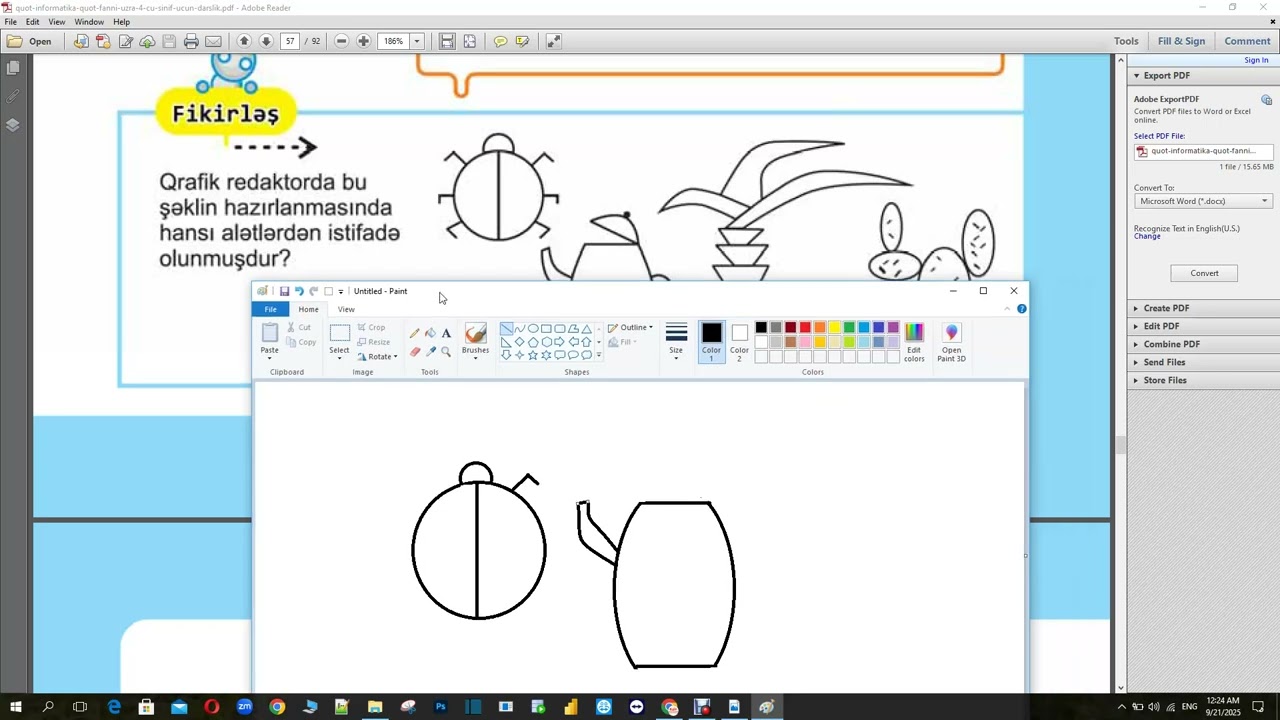
Task: Open Photoshop from the taskbar
Action: pos(440,707)
